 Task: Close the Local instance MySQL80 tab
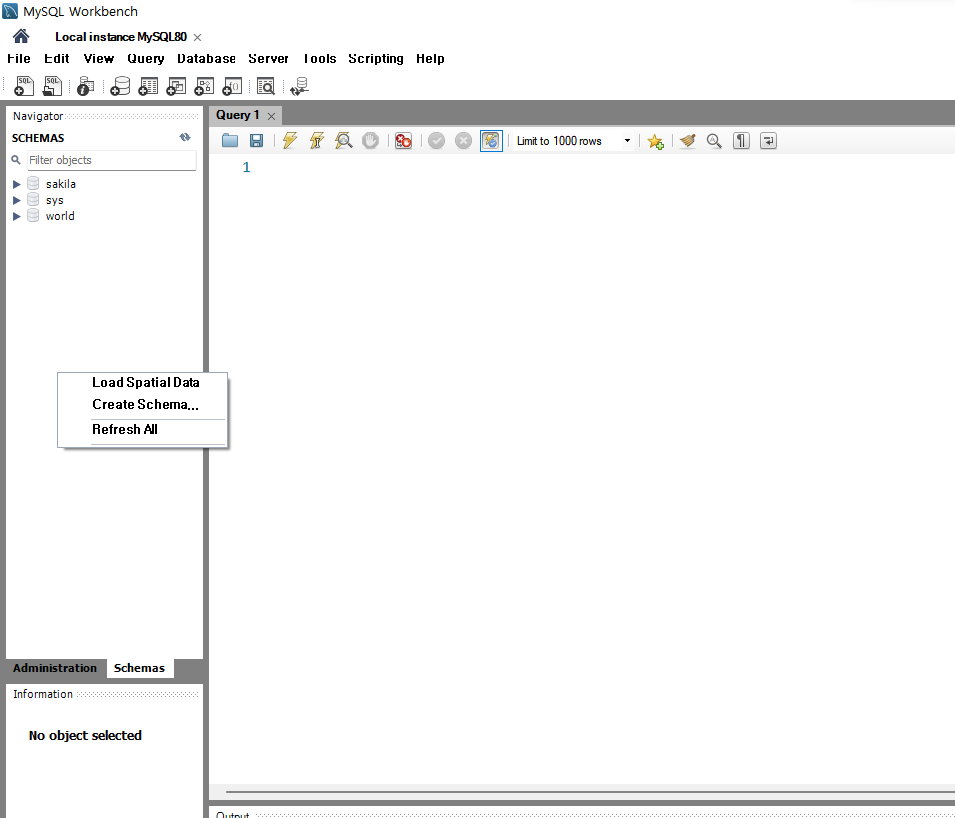(x=197, y=37)
